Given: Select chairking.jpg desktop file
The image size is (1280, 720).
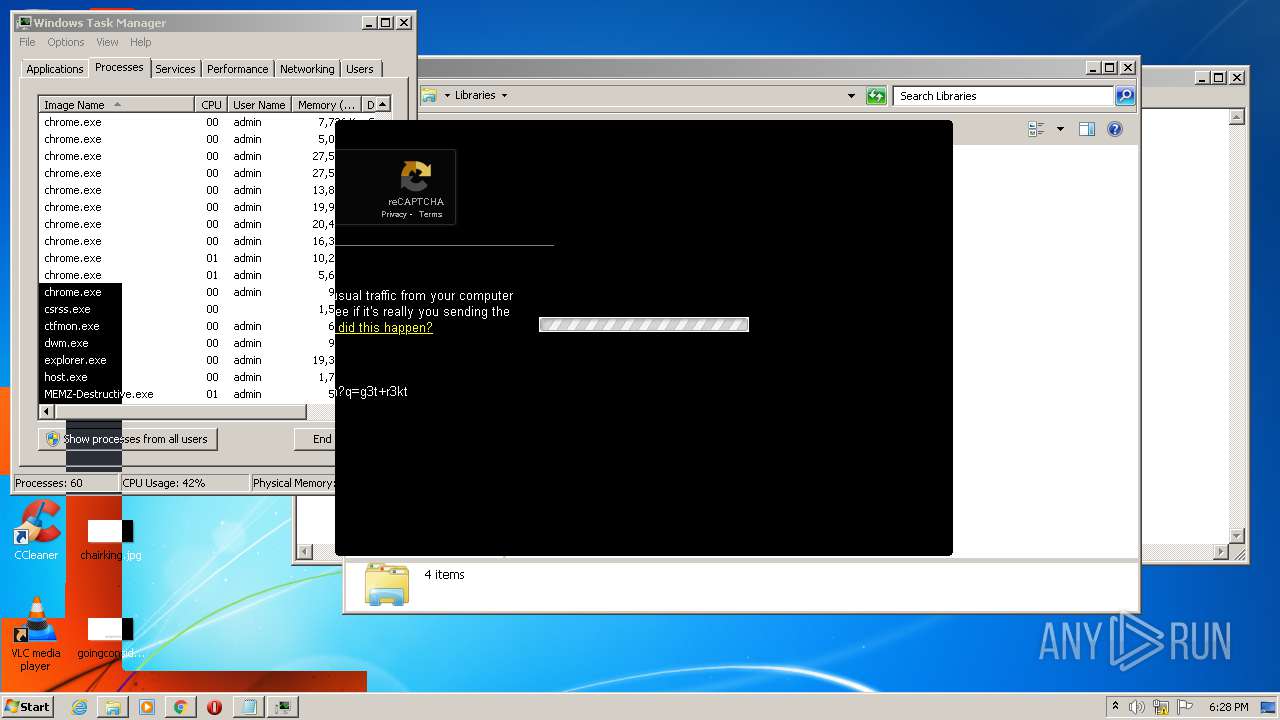Looking at the screenshot, I should [x=110, y=540].
